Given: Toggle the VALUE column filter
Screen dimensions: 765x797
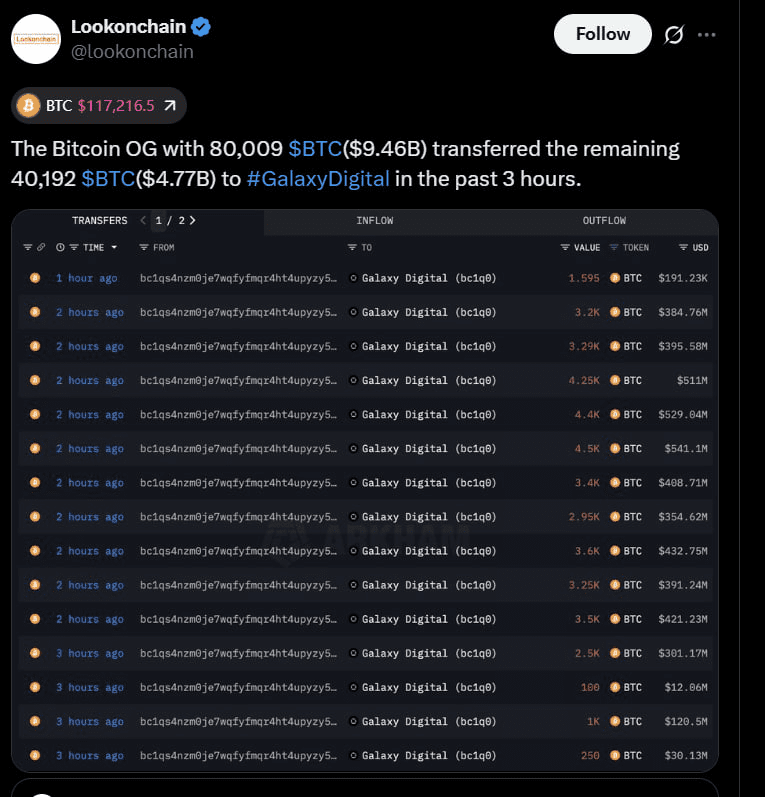Looking at the screenshot, I should click(x=565, y=247).
